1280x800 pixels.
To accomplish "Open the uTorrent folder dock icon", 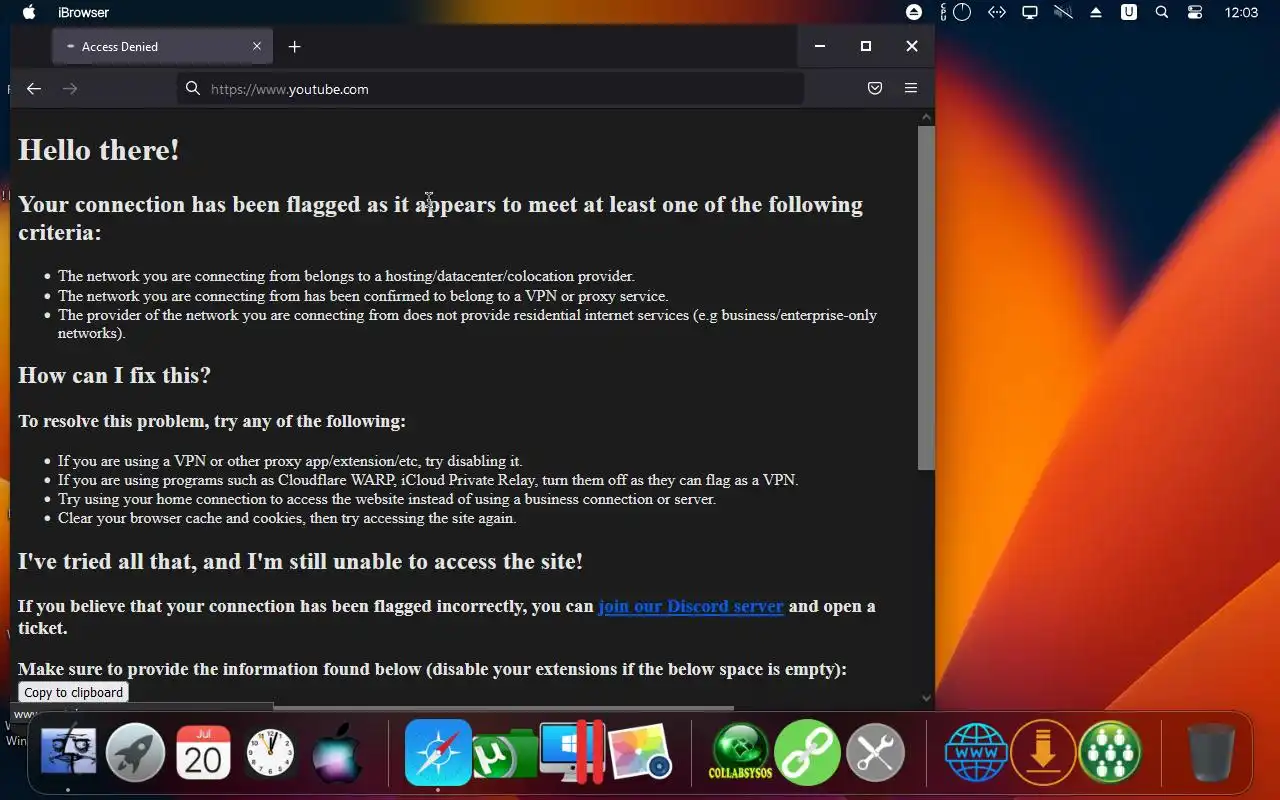I will [506, 754].
